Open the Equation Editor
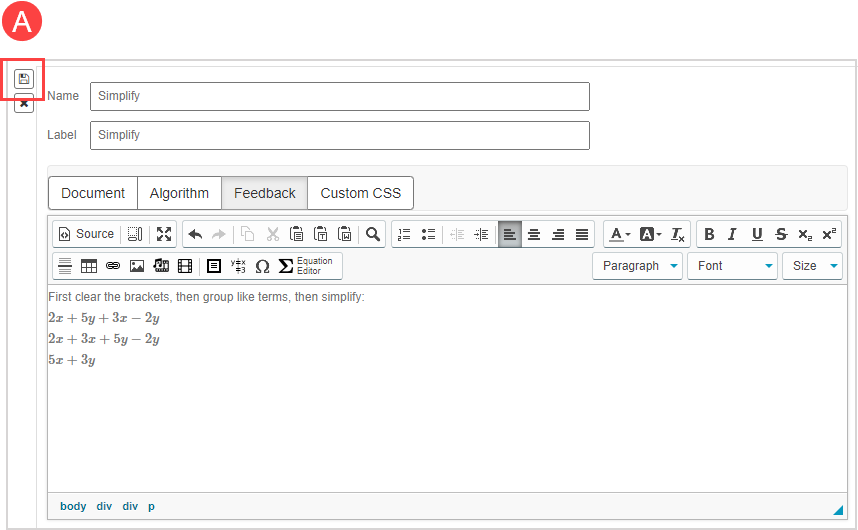This screenshot has height=530, width=858. pos(309,266)
